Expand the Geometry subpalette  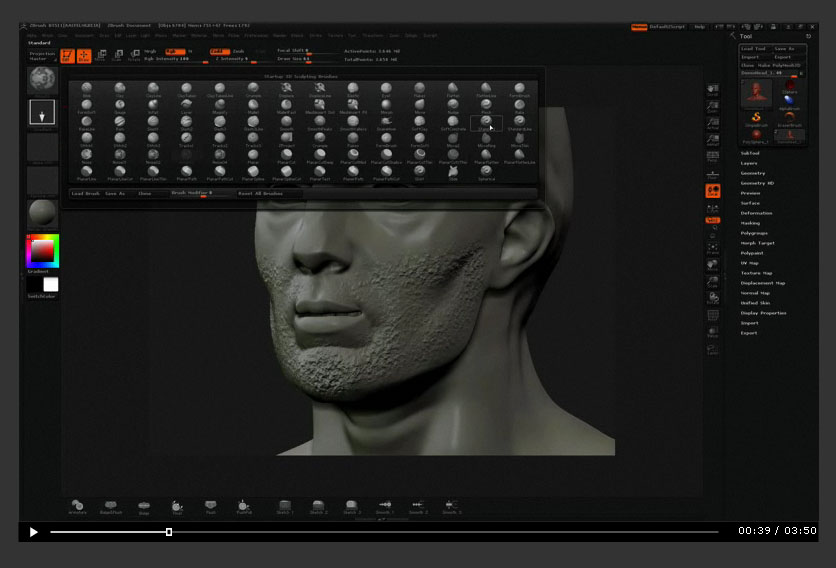click(x=753, y=173)
